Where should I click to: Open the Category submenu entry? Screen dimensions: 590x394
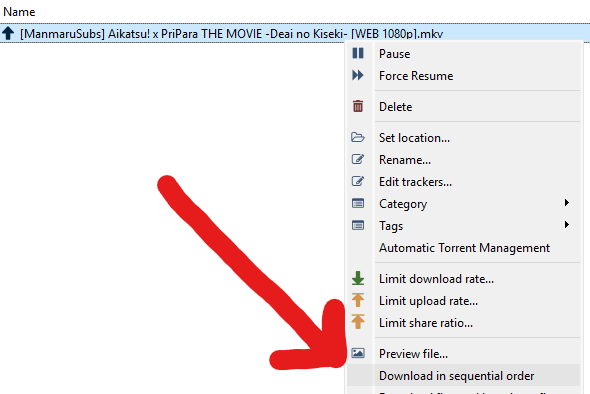point(463,204)
